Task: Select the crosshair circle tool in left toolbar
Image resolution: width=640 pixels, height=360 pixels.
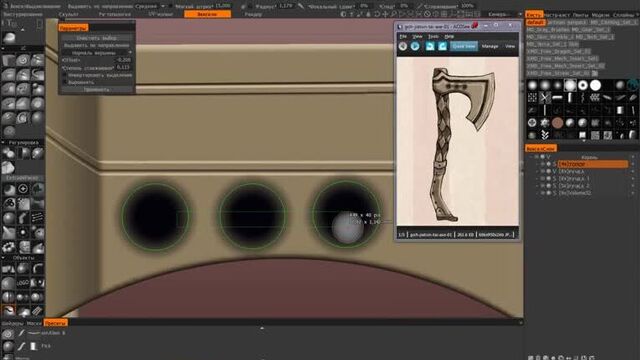Action: pyautogui.click(x=23, y=189)
